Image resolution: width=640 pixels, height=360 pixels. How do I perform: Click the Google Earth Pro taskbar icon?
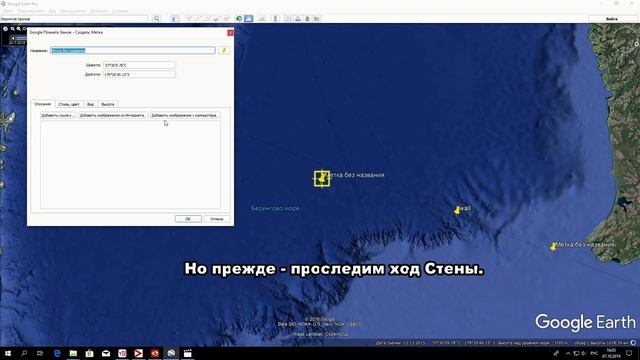pyautogui.click(x=171, y=353)
